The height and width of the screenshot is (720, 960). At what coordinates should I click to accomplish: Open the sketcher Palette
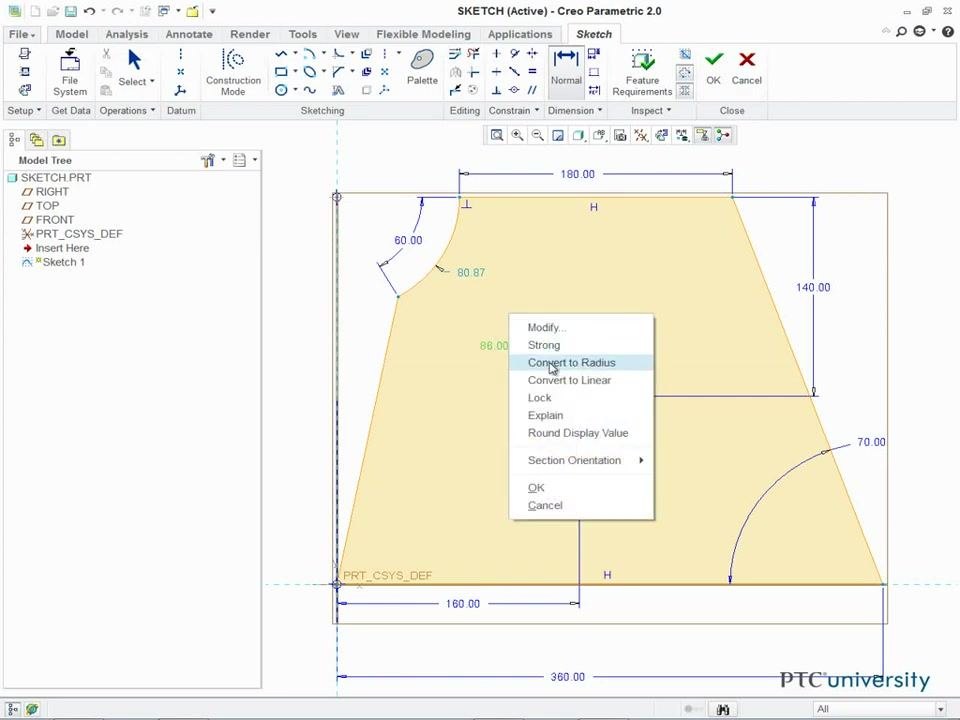pyautogui.click(x=422, y=67)
